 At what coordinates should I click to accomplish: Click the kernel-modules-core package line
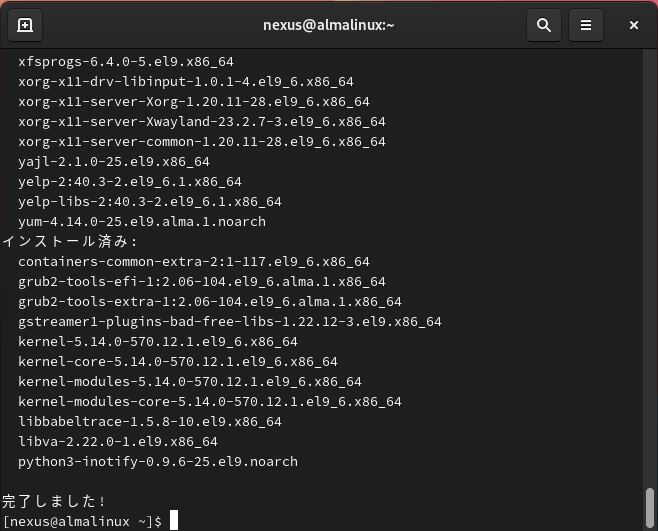tap(210, 401)
